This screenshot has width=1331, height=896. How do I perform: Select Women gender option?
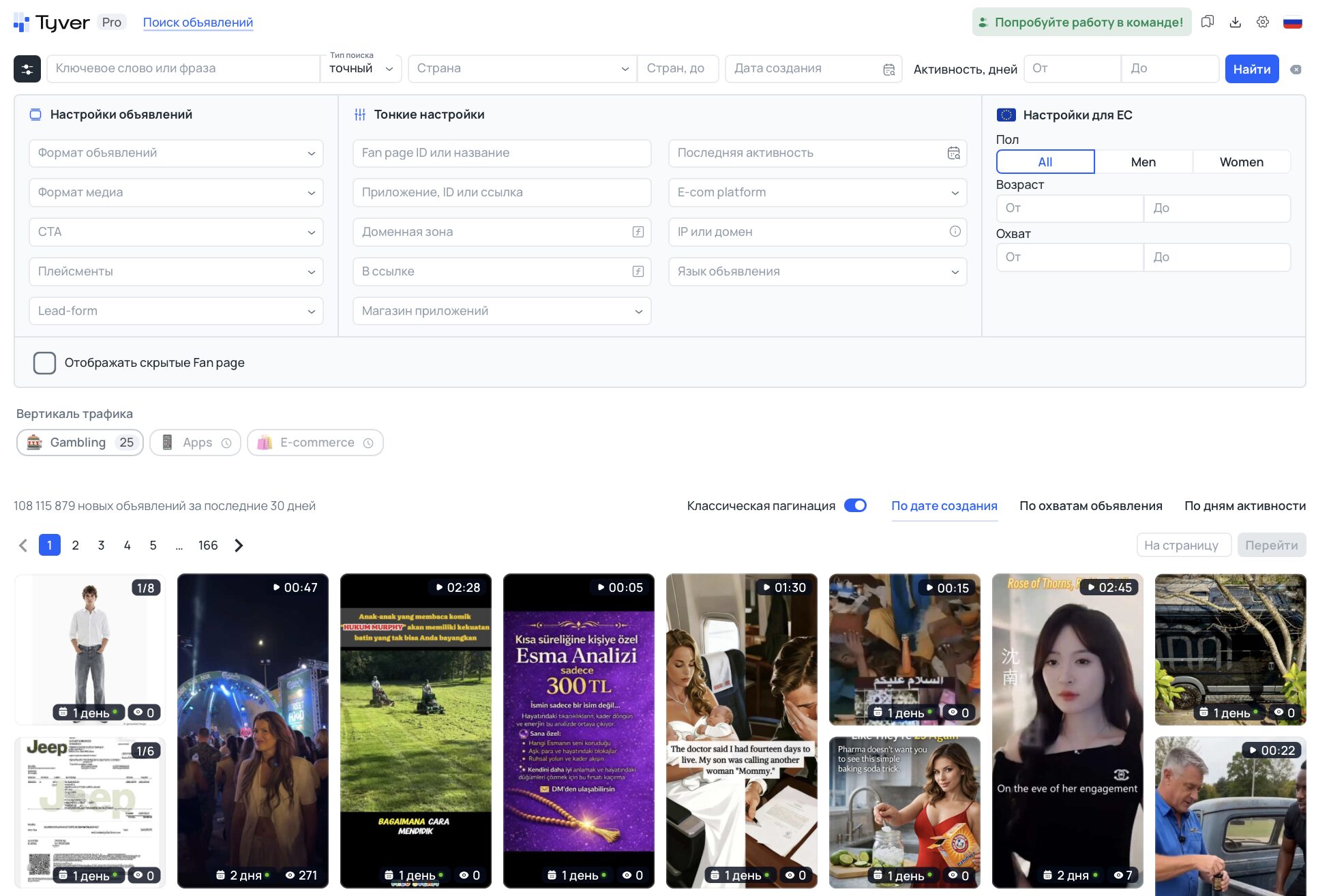(1241, 162)
